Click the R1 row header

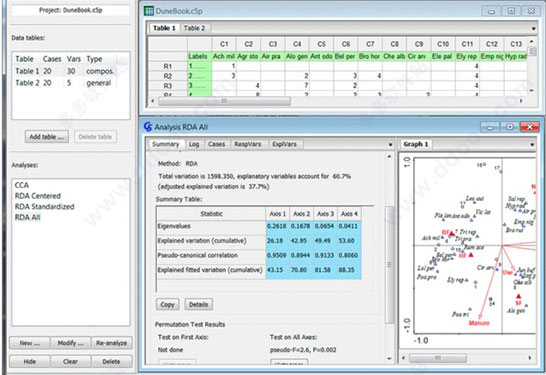(x=168, y=66)
